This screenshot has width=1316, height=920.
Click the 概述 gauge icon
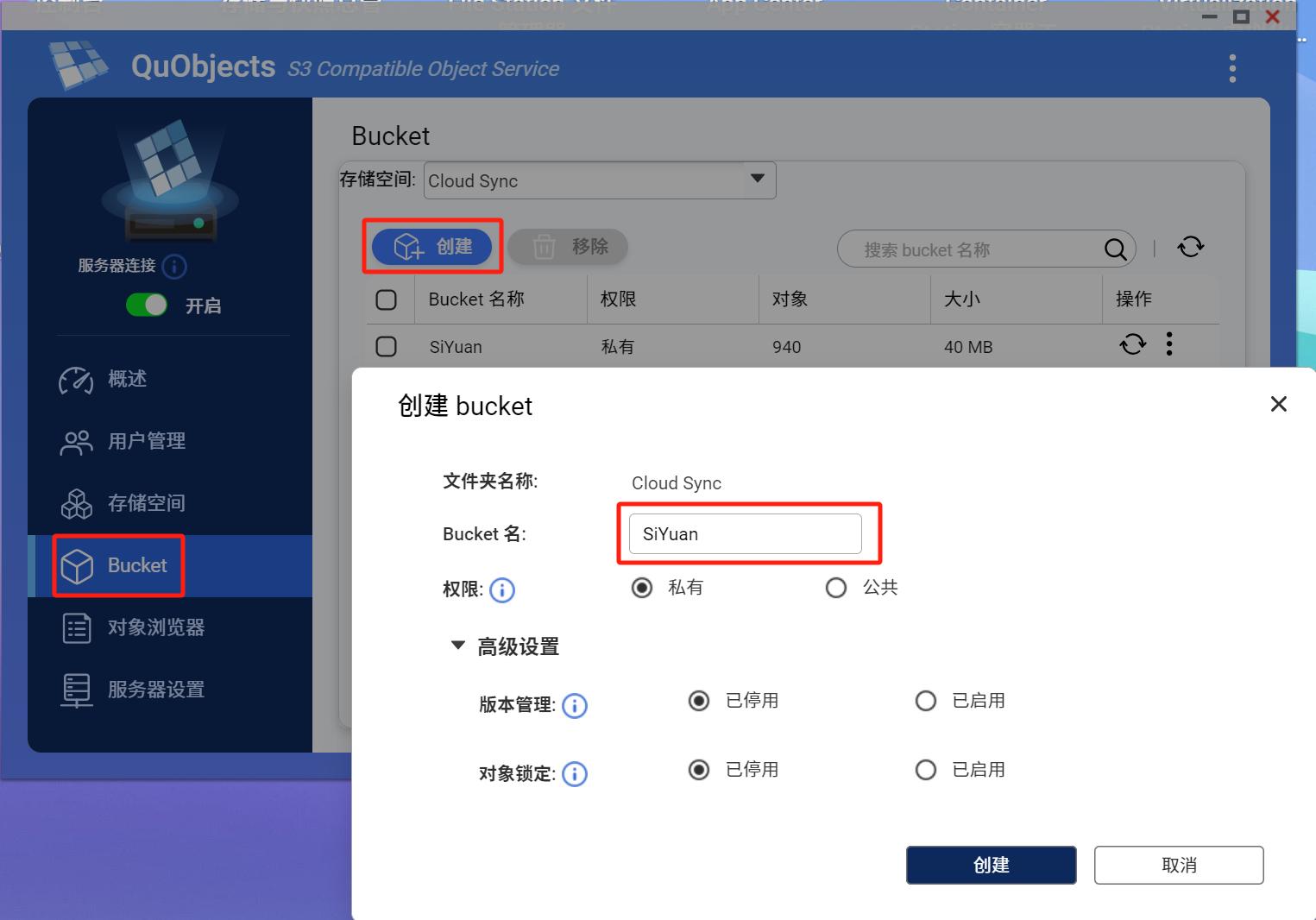click(76, 380)
